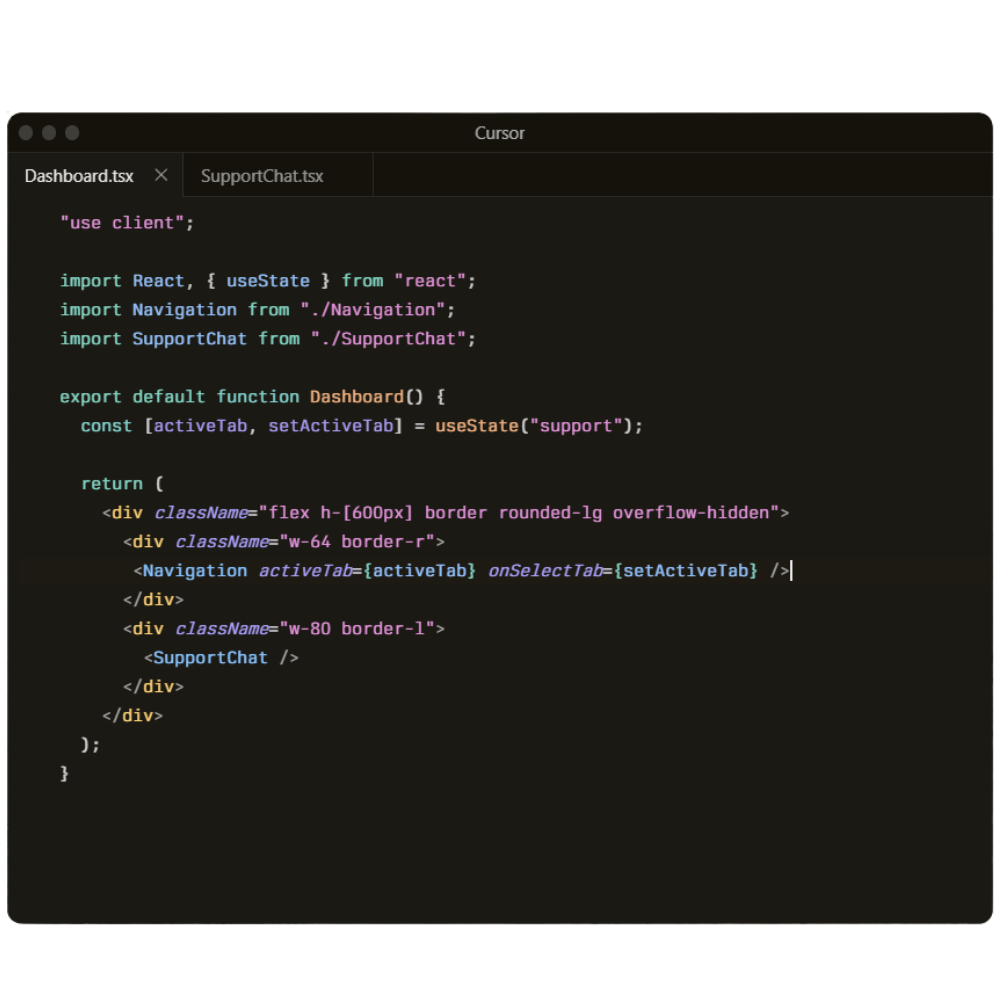This screenshot has height=1000, width=1000.
Task: Click the Navigation JSX component tag name
Action: [195, 571]
